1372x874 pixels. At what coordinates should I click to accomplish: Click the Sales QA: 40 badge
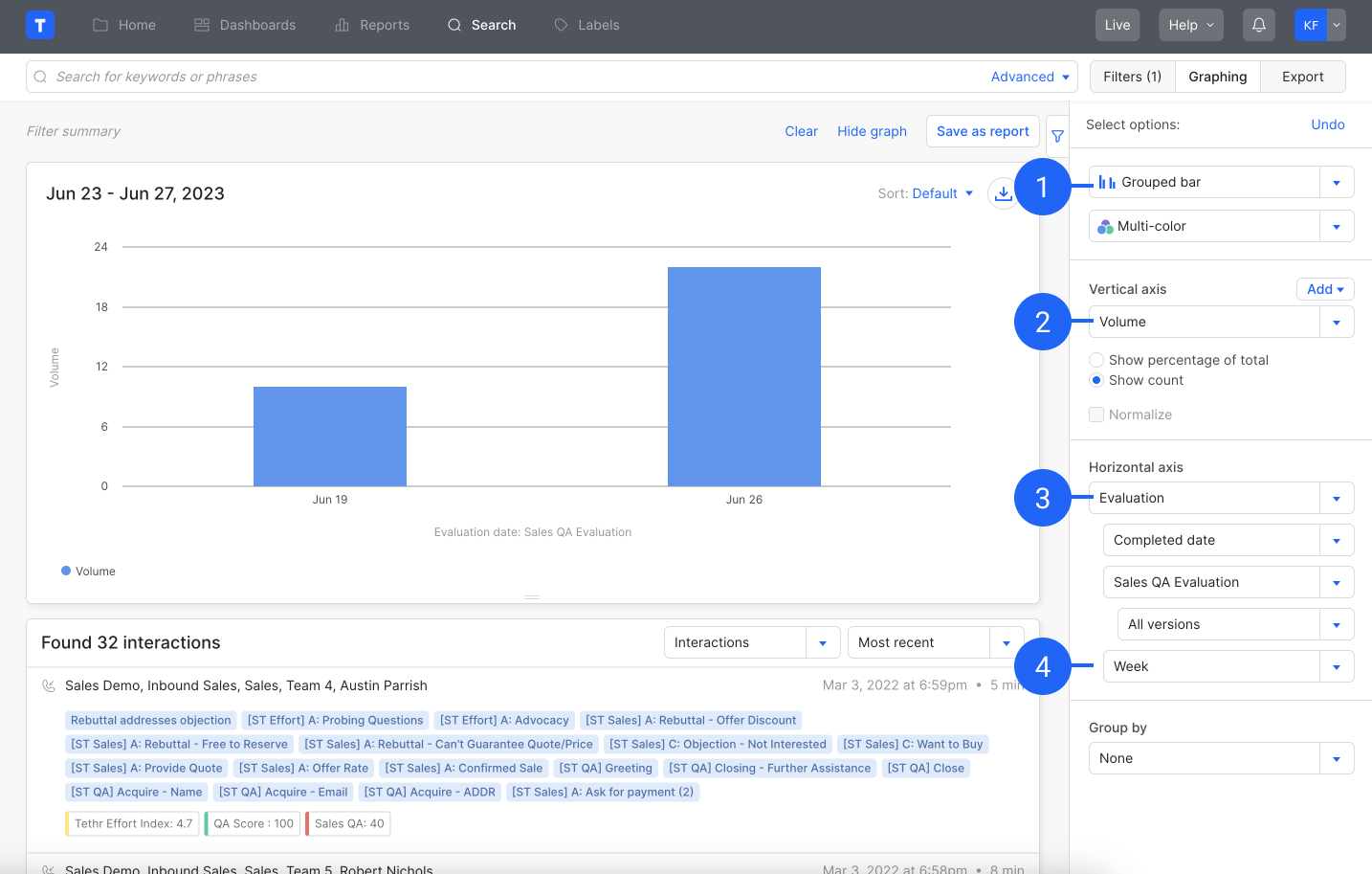pos(348,823)
